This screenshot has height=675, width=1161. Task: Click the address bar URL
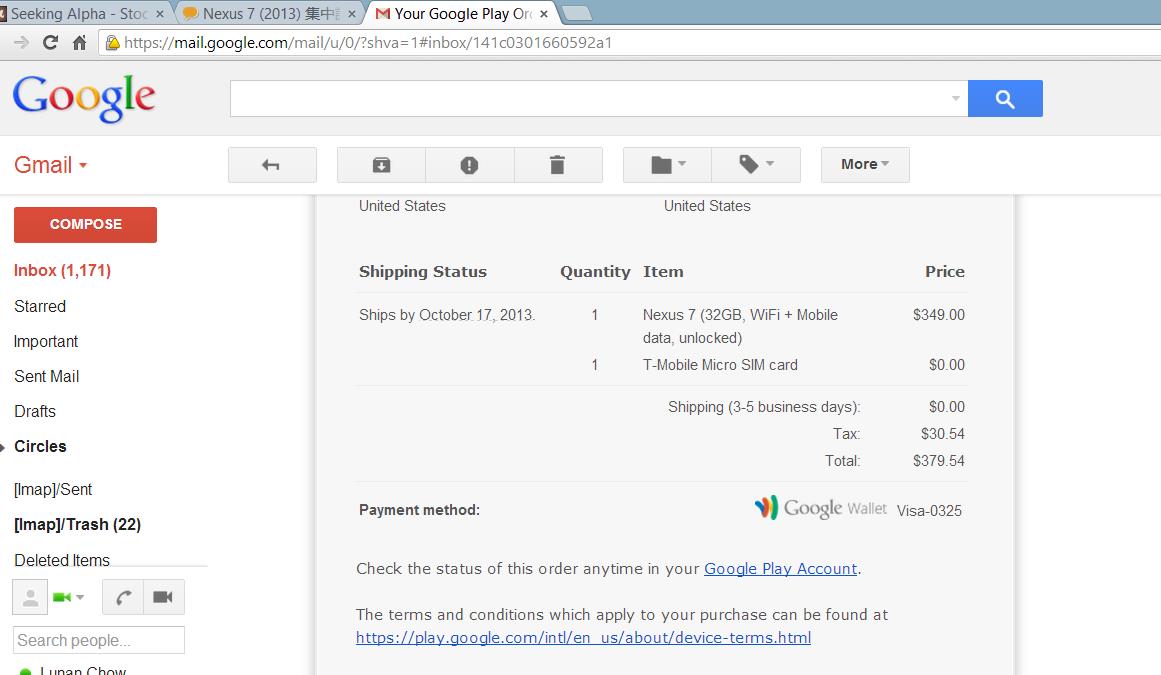coord(368,43)
